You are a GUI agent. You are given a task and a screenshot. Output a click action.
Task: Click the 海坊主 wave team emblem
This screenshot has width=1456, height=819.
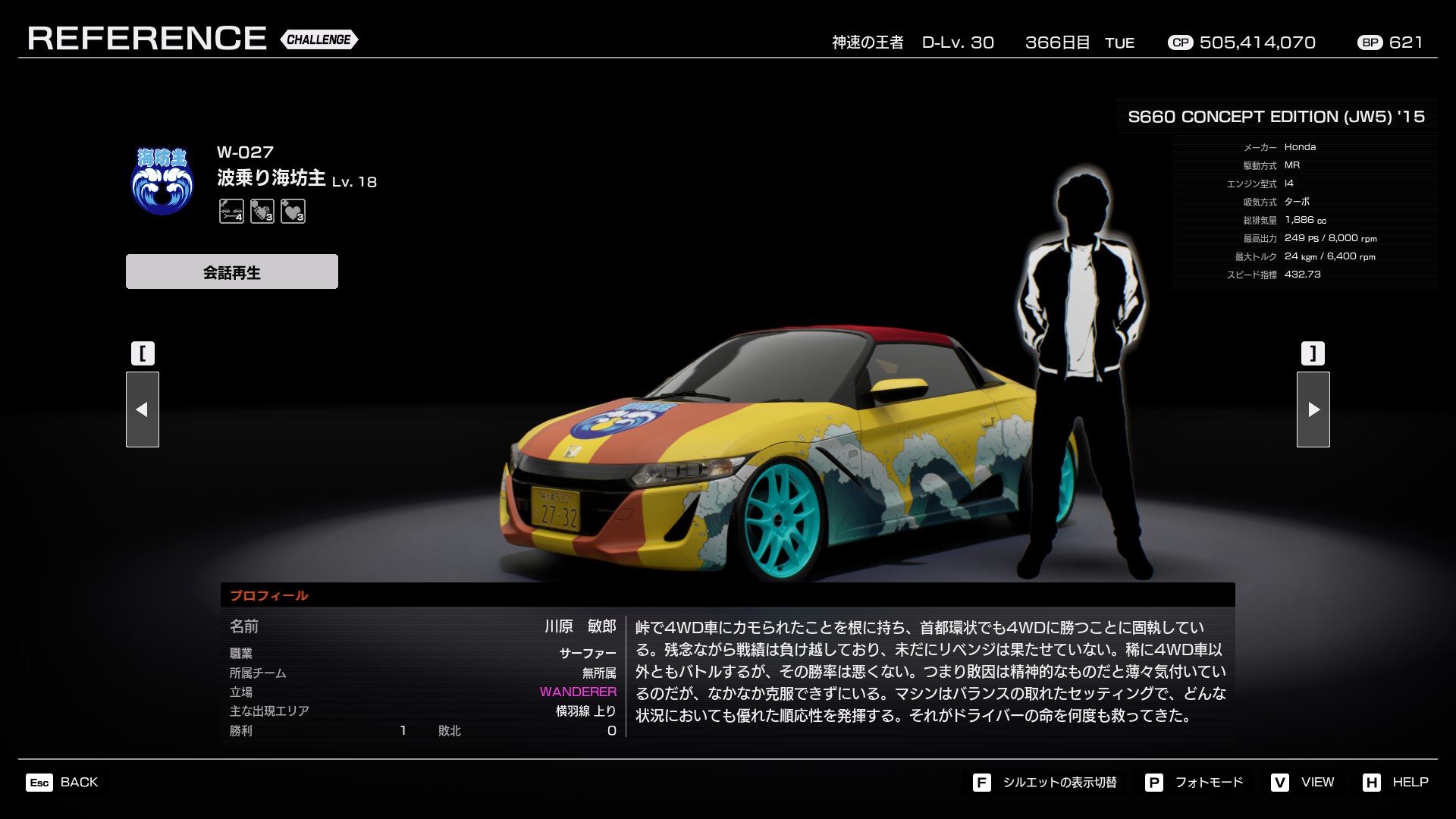click(162, 182)
